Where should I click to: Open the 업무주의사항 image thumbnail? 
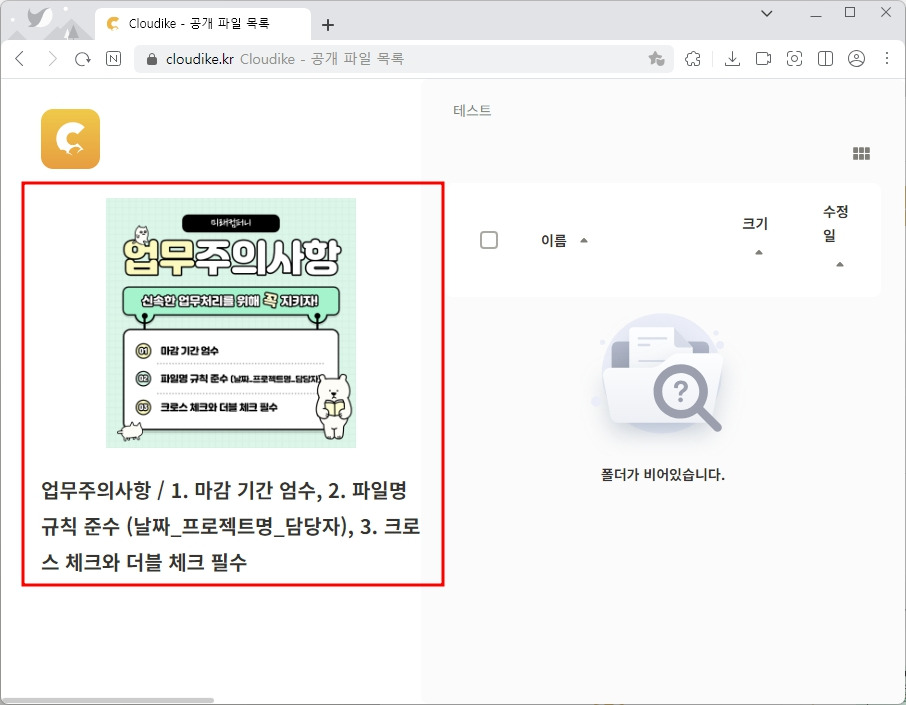231,322
